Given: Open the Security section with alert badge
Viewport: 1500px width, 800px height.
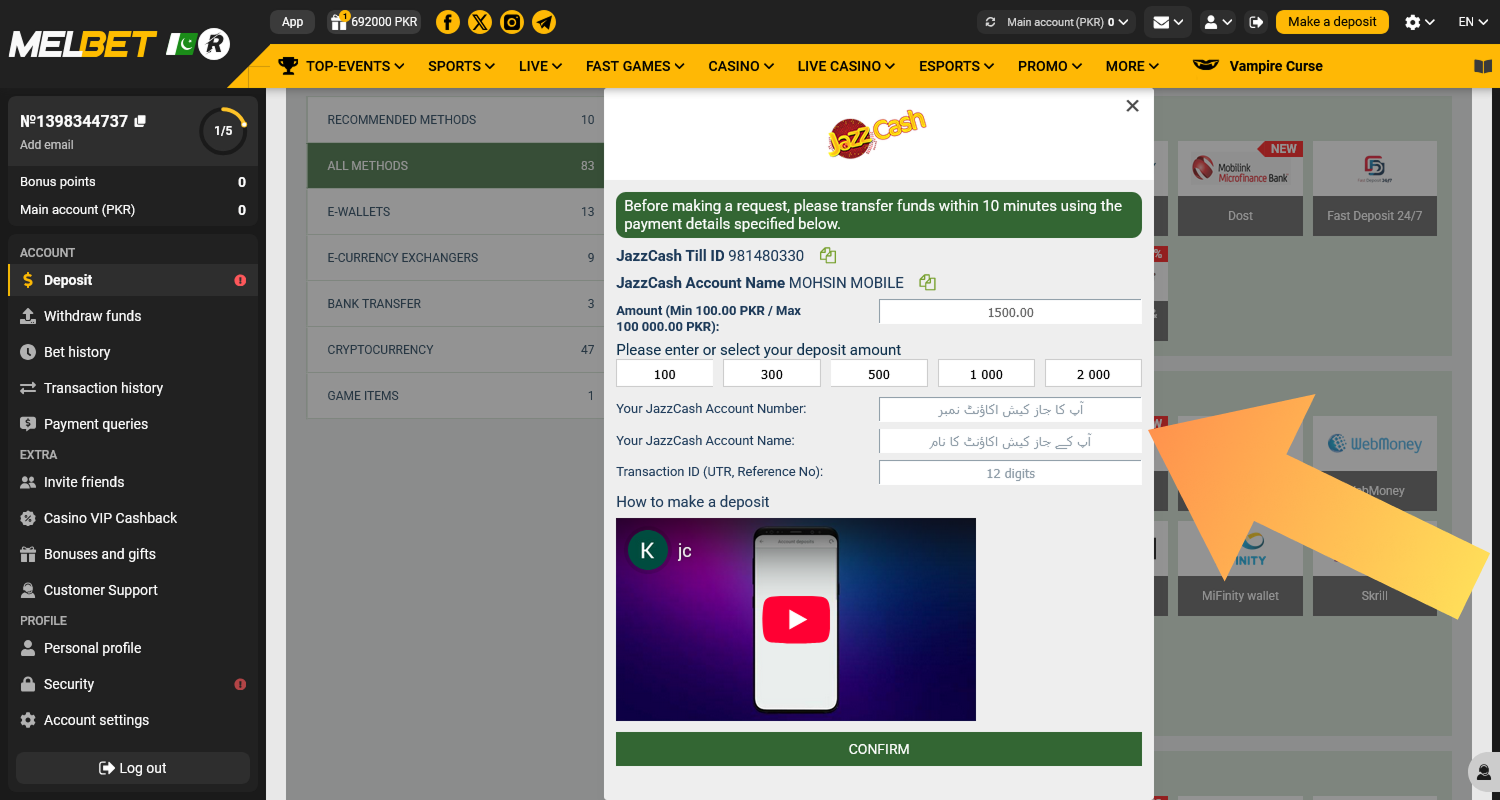Looking at the screenshot, I should [70, 683].
